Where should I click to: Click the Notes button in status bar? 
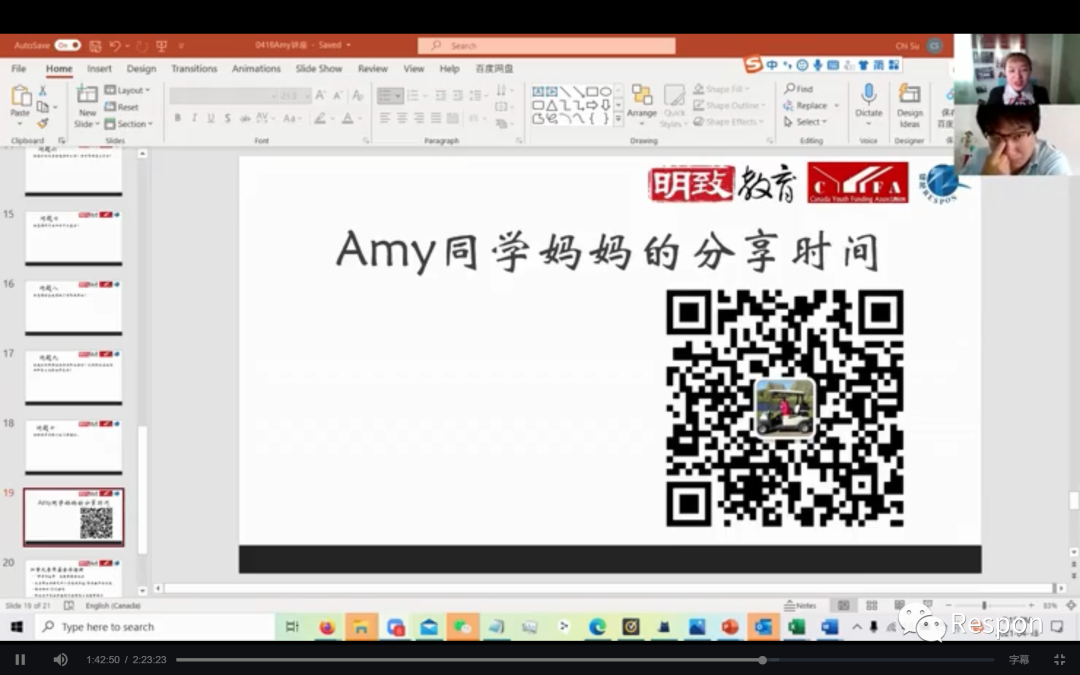(x=800, y=605)
